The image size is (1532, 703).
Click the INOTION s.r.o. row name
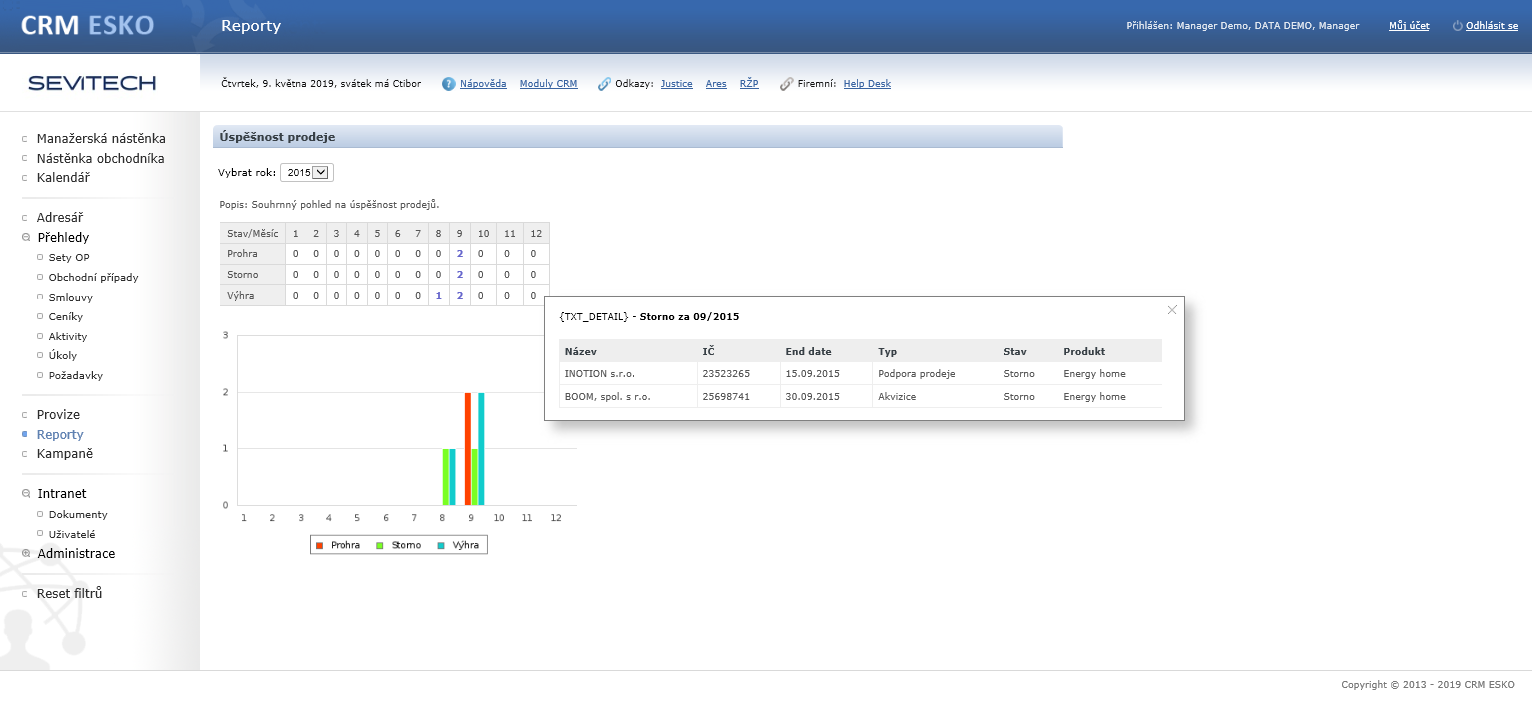pyautogui.click(x=600, y=374)
